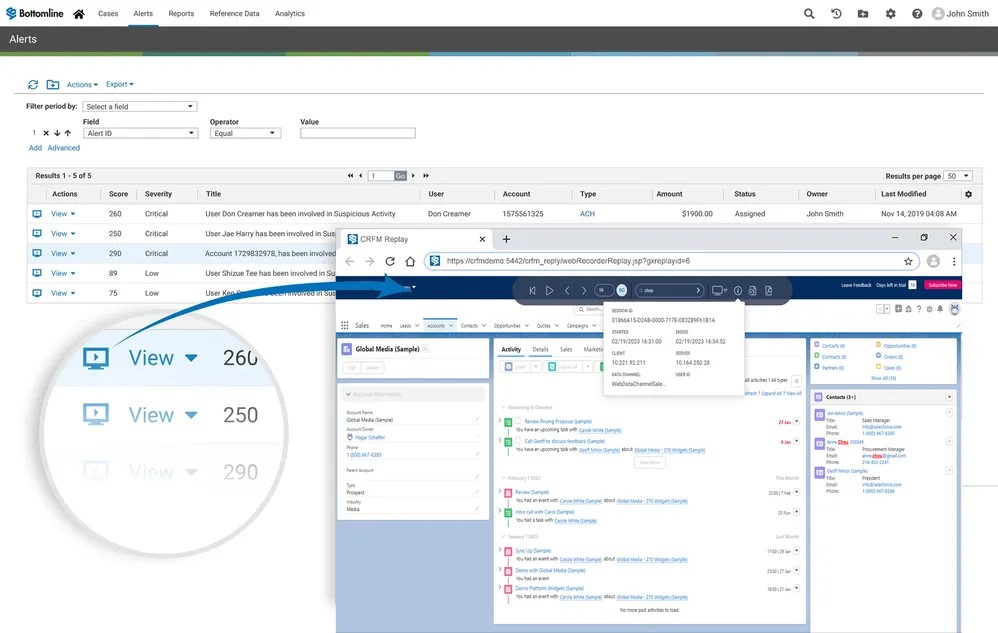Open the John Smith user menu
The height and width of the screenshot is (633, 998).
pyautogui.click(x=960, y=13)
